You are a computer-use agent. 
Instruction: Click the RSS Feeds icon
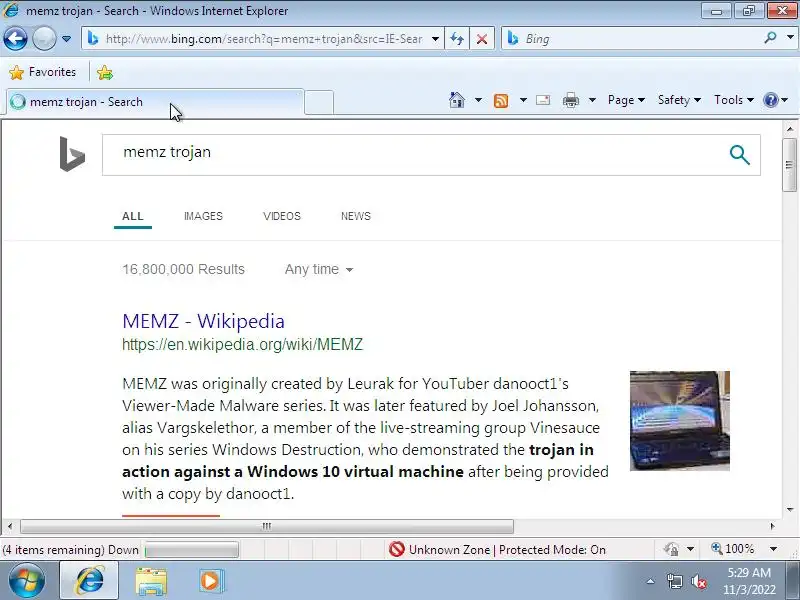(501, 101)
